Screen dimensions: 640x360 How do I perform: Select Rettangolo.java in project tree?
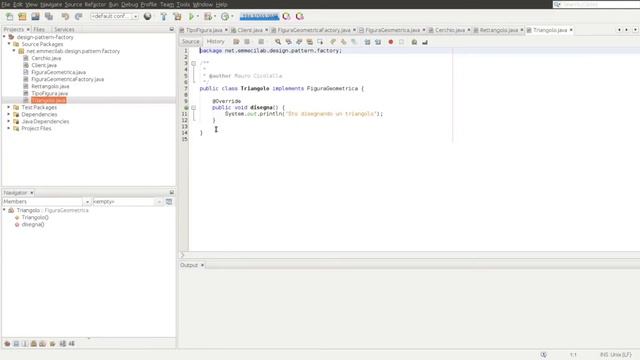[50, 86]
